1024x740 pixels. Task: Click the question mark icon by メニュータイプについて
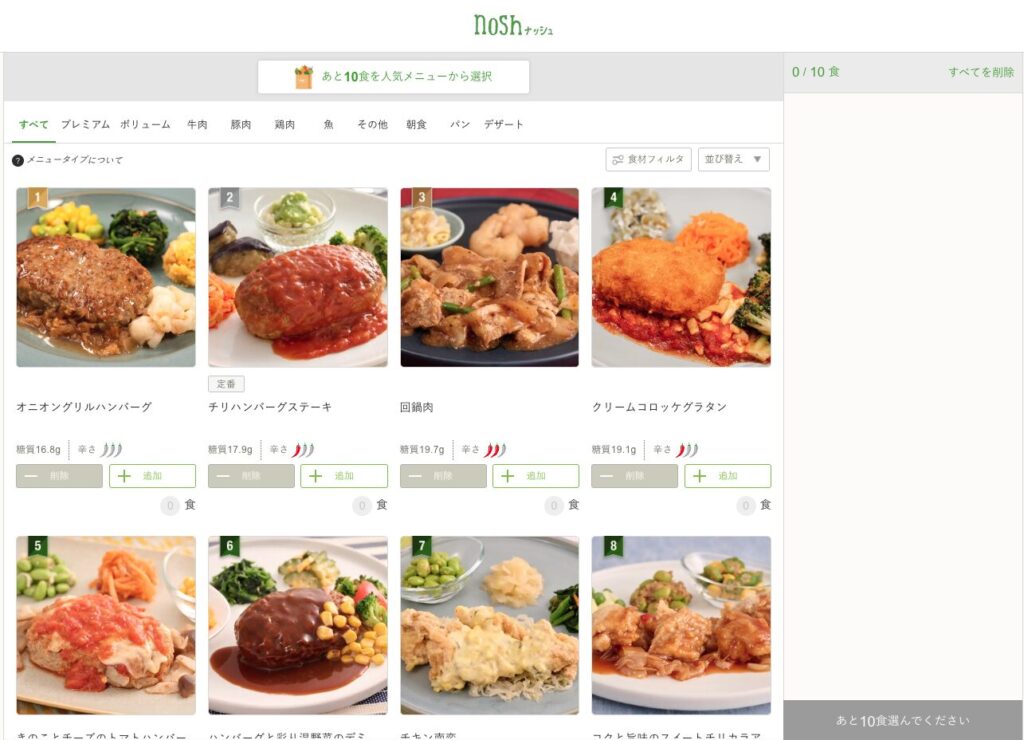[18, 160]
